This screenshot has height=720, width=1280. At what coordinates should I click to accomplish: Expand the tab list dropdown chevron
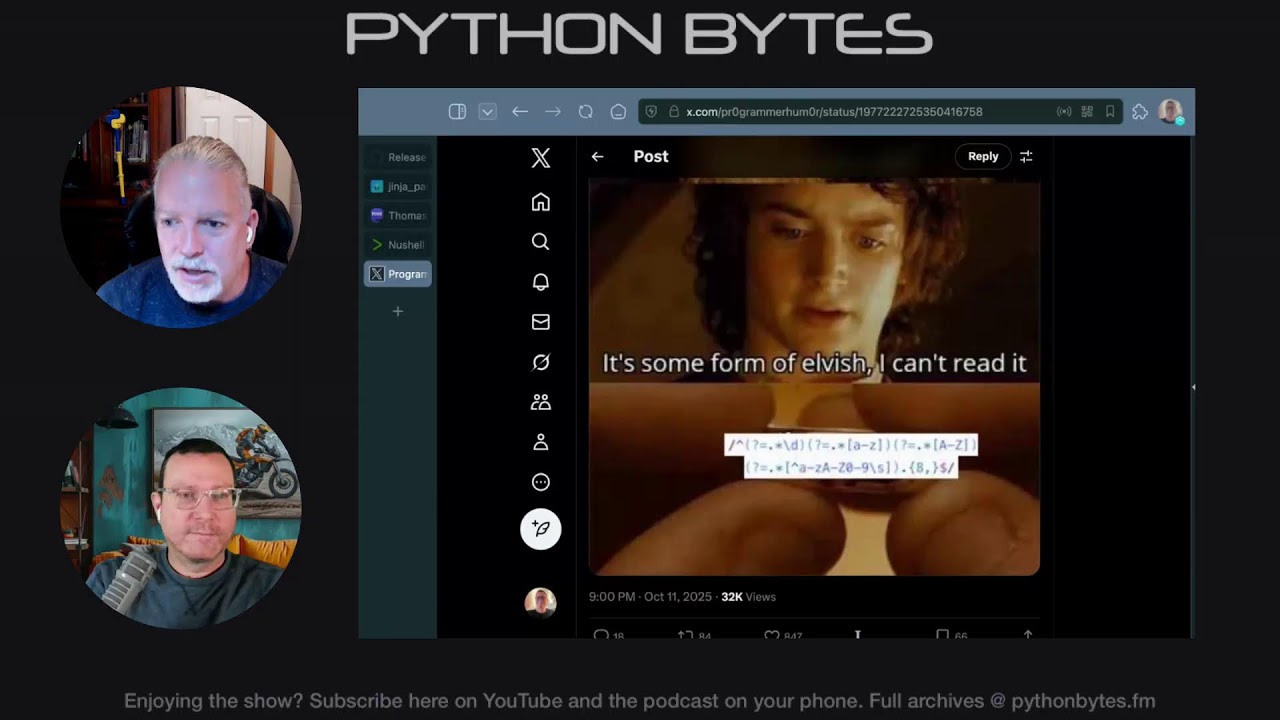(x=487, y=112)
